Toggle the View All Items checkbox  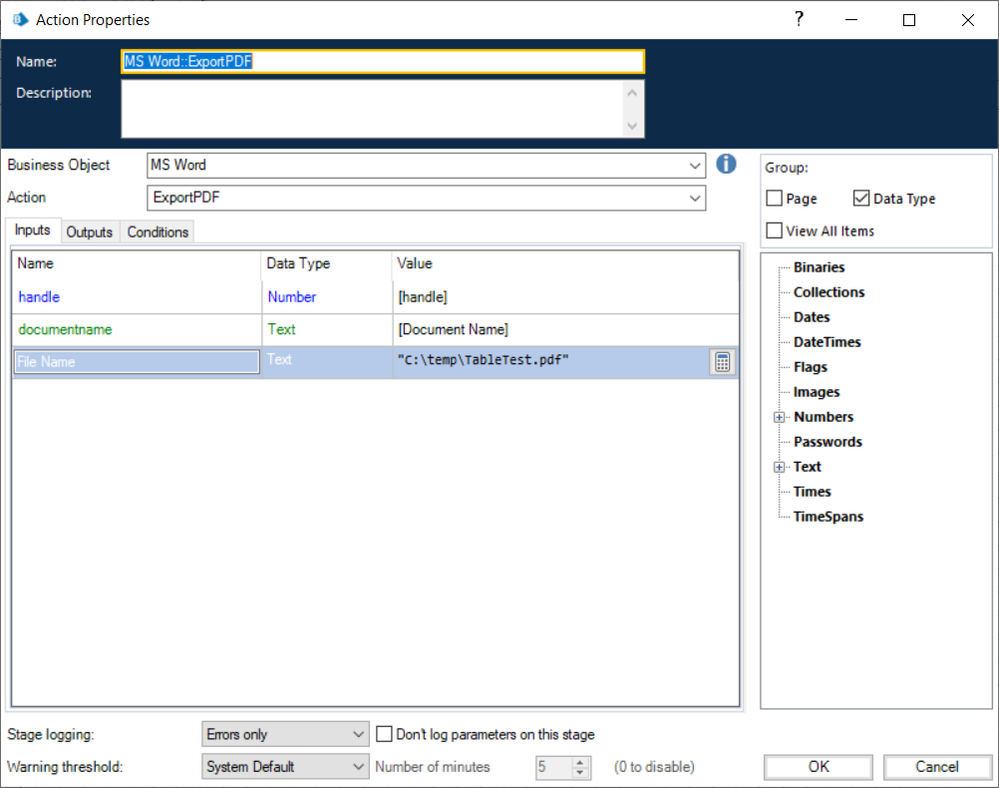pyautogui.click(x=775, y=231)
